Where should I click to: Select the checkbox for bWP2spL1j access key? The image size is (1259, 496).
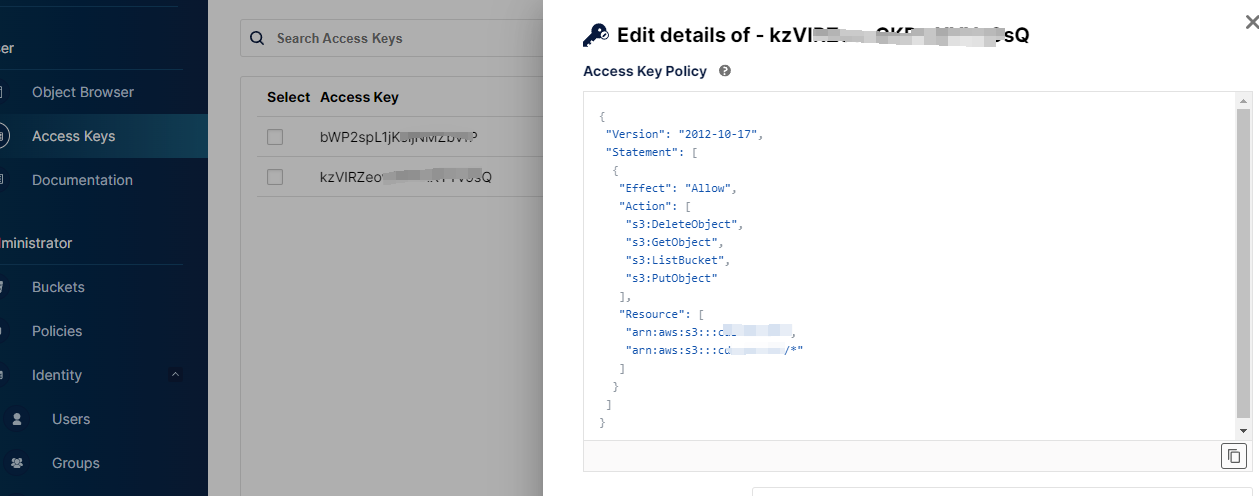click(x=275, y=137)
